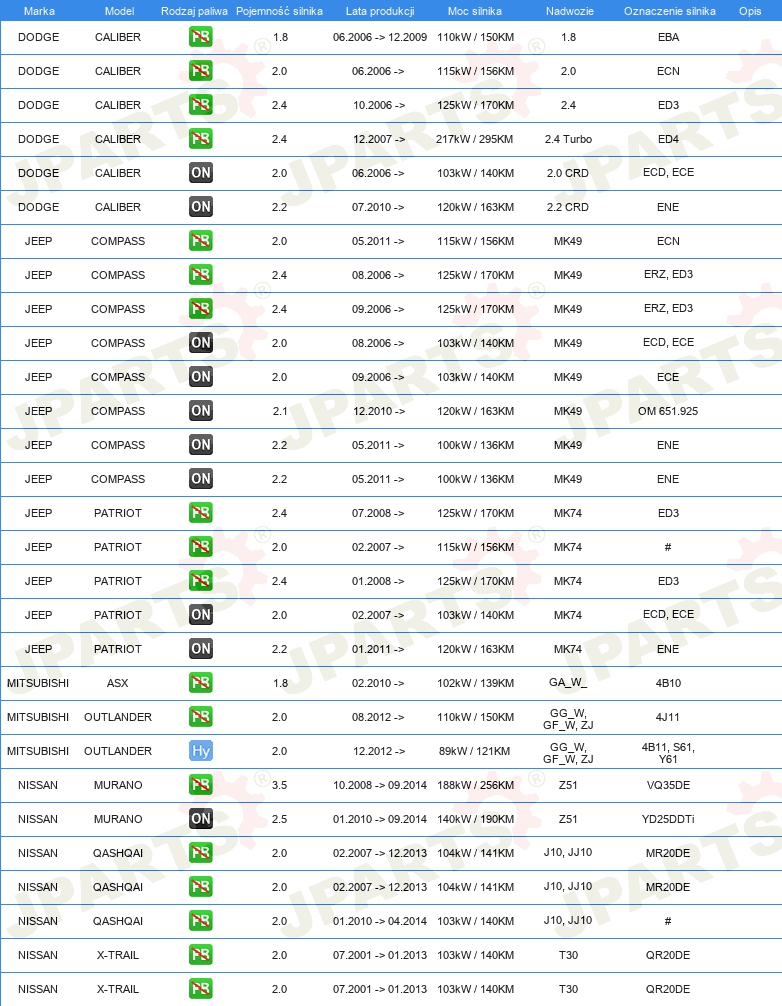Viewport: 782px width, 1006px height.
Task: Select the 12.2012 -> production date cell
Action: coord(378,751)
